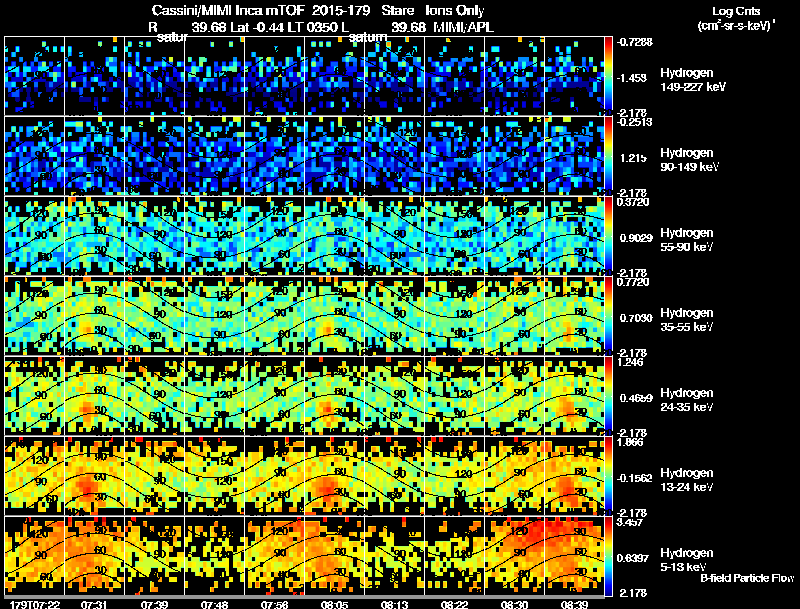Click the Cassini/MIMI Inca mTOF title text

coord(228,10)
